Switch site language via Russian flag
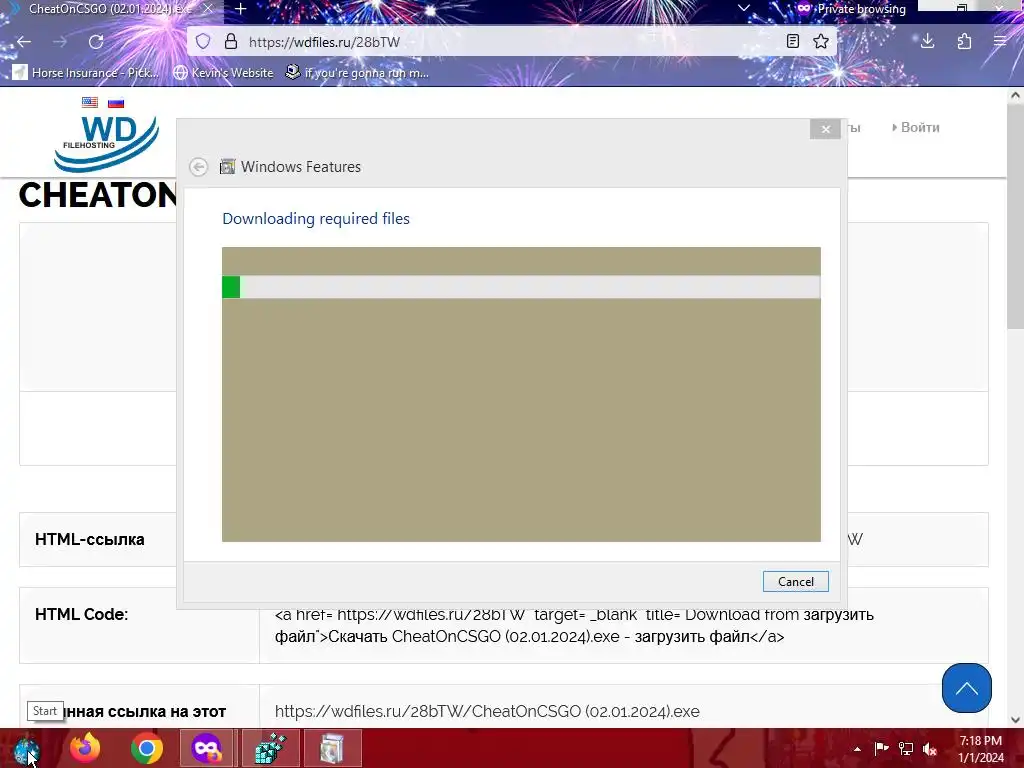Image resolution: width=1024 pixels, height=768 pixels. point(116,103)
